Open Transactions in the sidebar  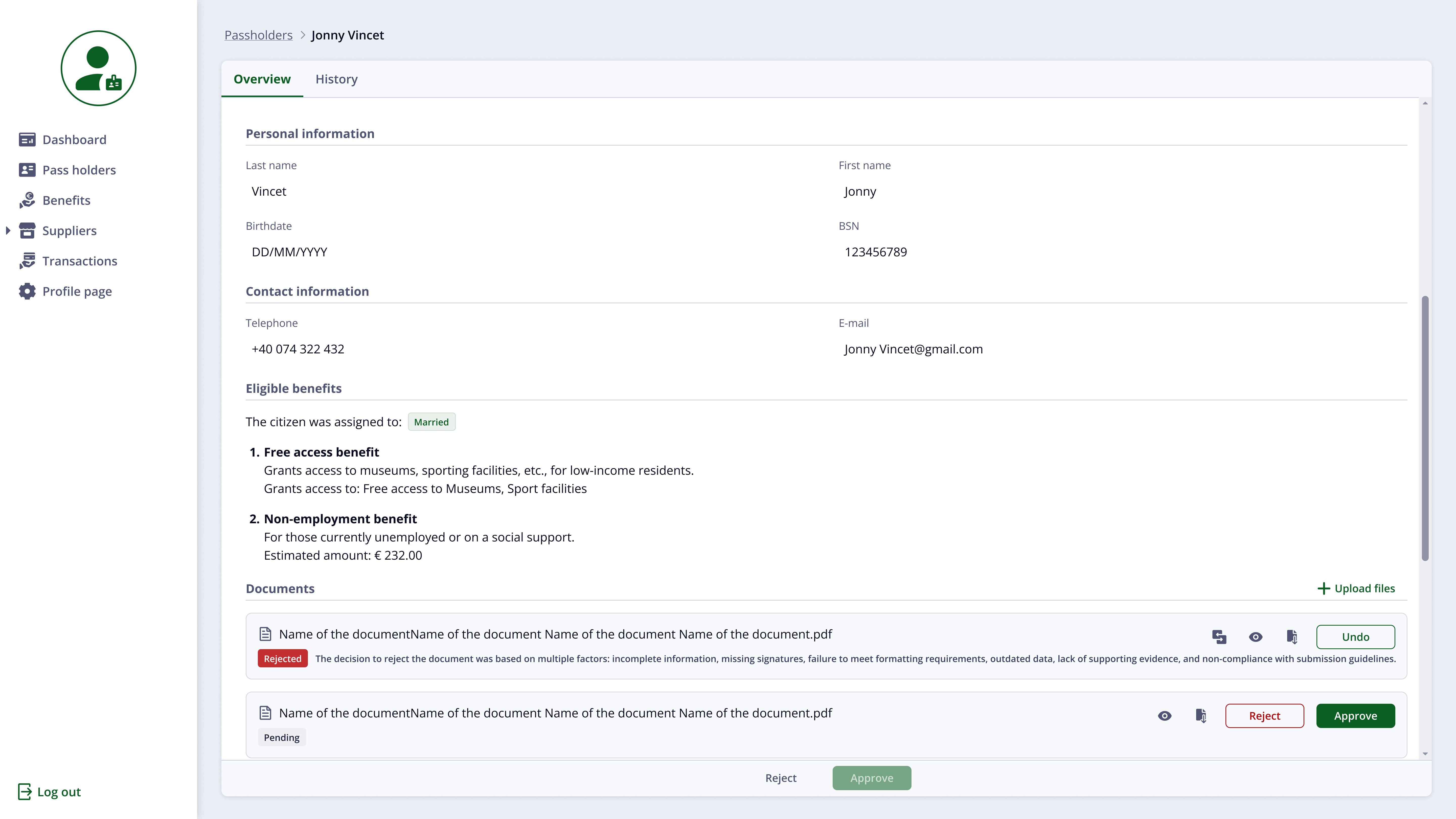(80, 261)
